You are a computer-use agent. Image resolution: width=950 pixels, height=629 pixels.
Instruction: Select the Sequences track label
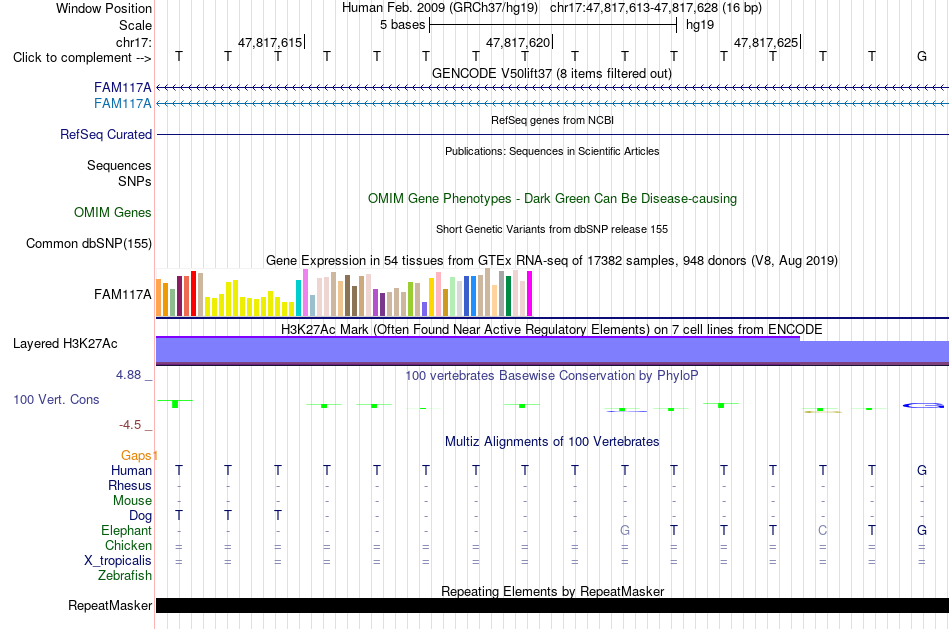click(x=119, y=165)
